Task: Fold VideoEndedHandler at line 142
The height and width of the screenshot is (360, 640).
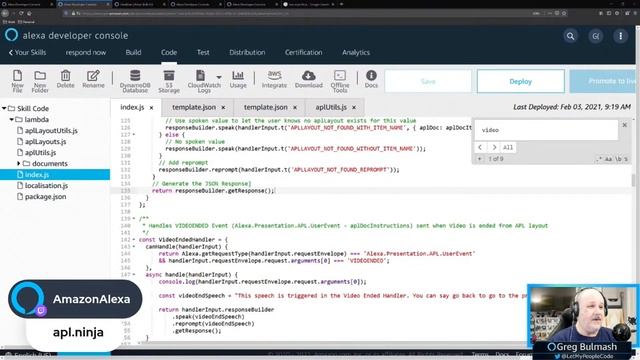Action: [134, 240]
